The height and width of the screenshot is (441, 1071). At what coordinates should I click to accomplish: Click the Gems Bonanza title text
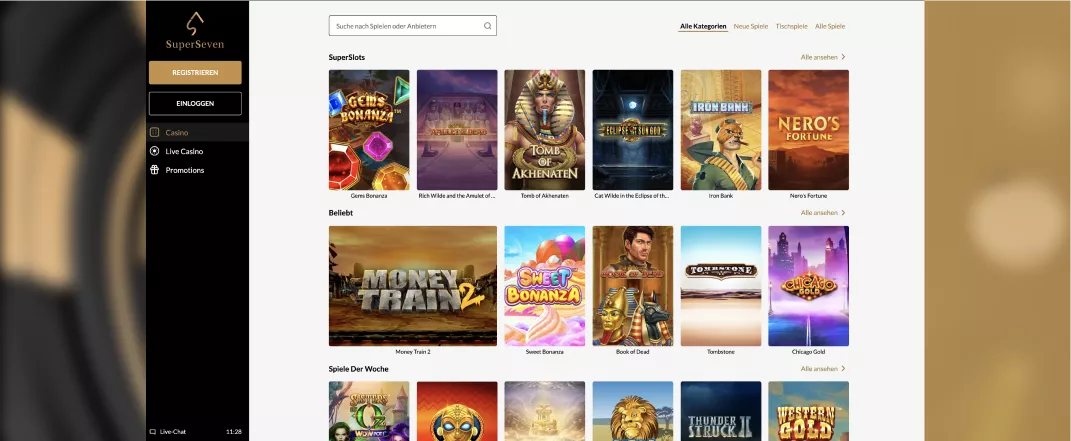pyautogui.click(x=369, y=196)
